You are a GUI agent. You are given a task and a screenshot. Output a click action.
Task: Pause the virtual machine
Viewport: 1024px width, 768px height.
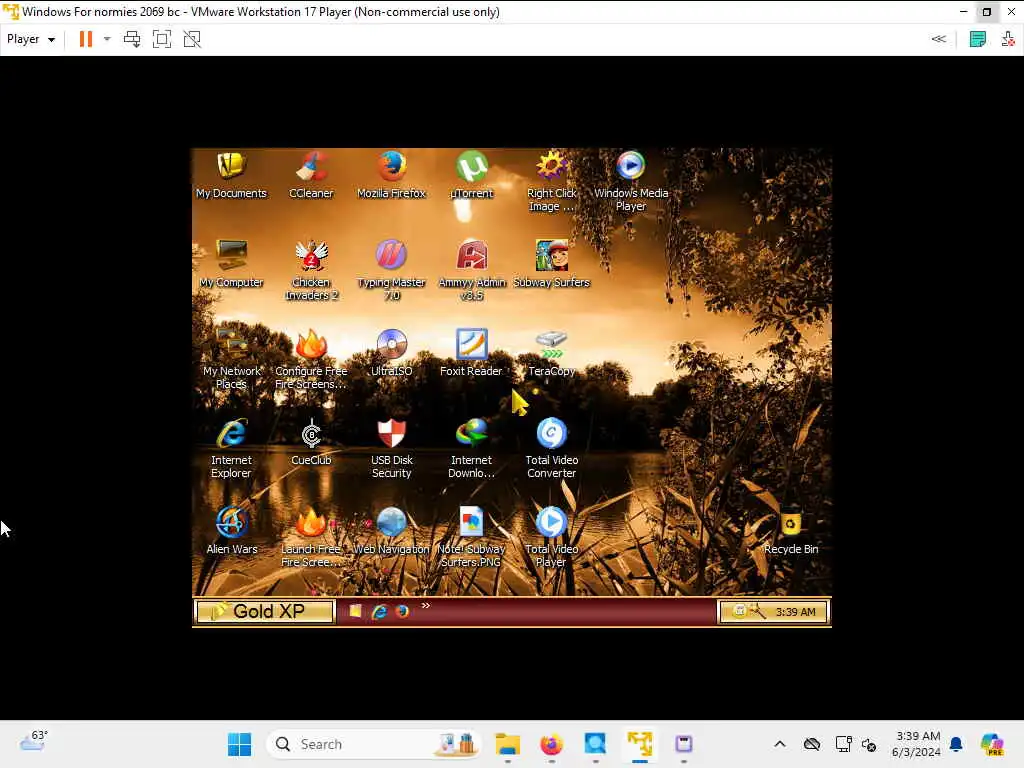pyautogui.click(x=86, y=39)
